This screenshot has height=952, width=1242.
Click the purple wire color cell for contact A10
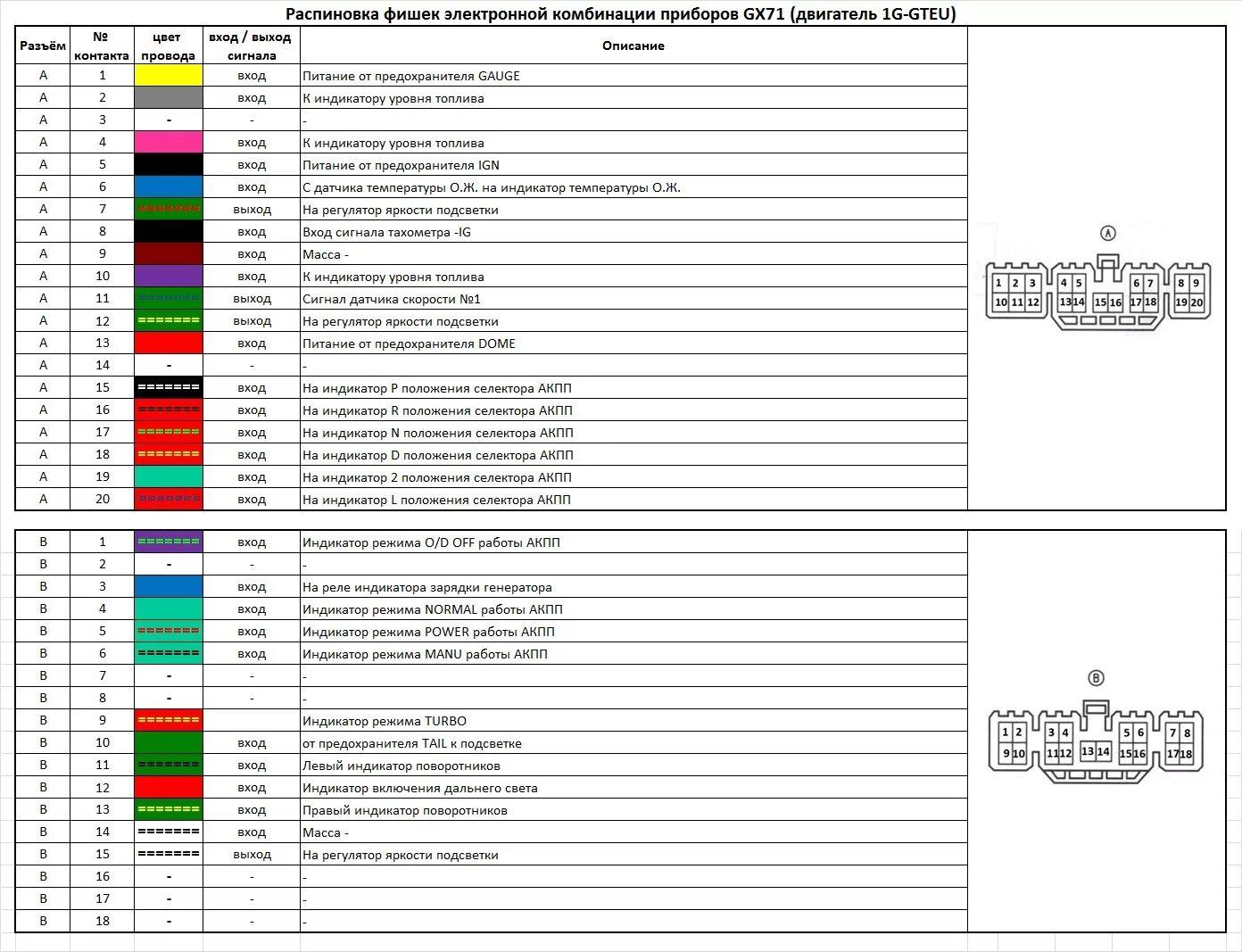click(x=169, y=277)
